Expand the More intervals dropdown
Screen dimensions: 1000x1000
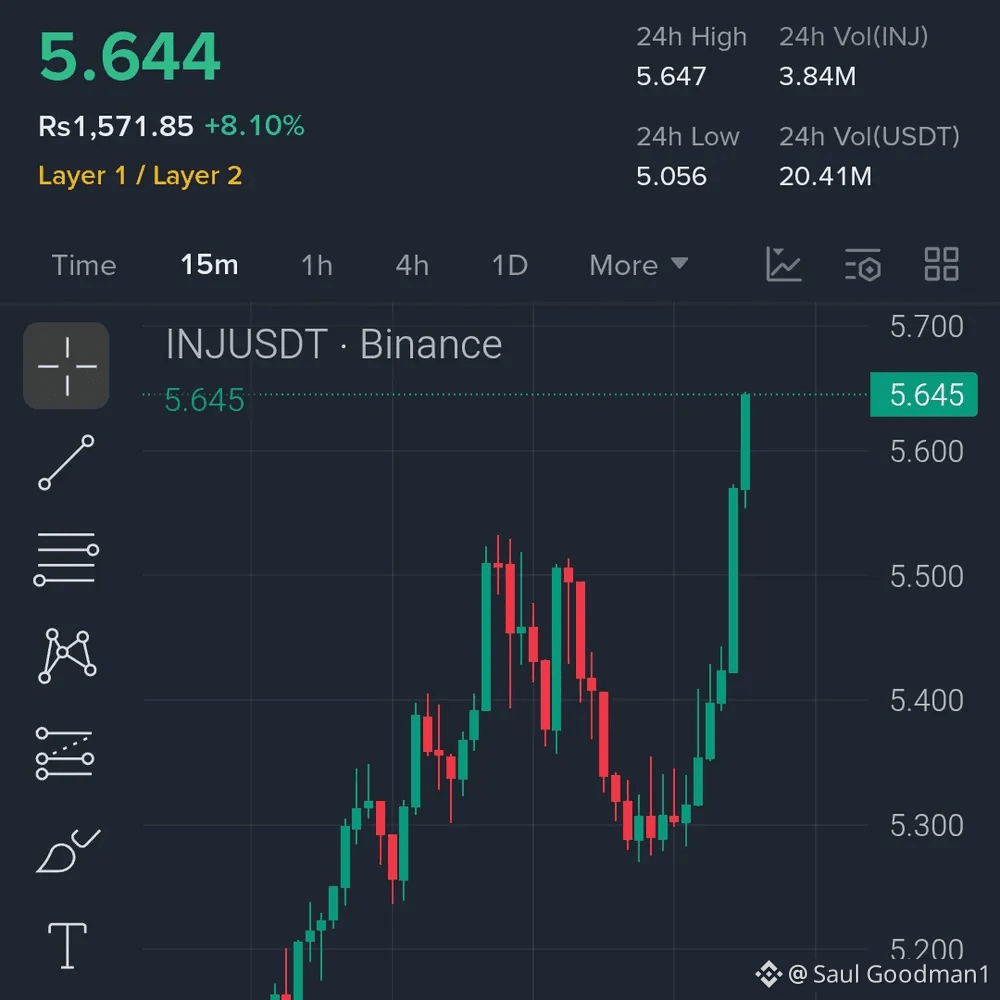tap(638, 265)
